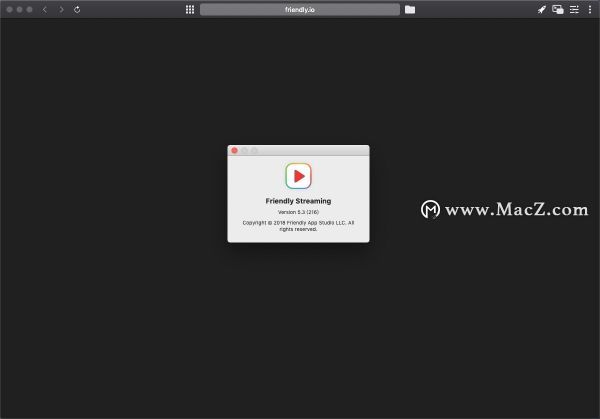This screenshot has width=600, height=419.
Task: Click the friendly.io address bar
Action: 300,10
